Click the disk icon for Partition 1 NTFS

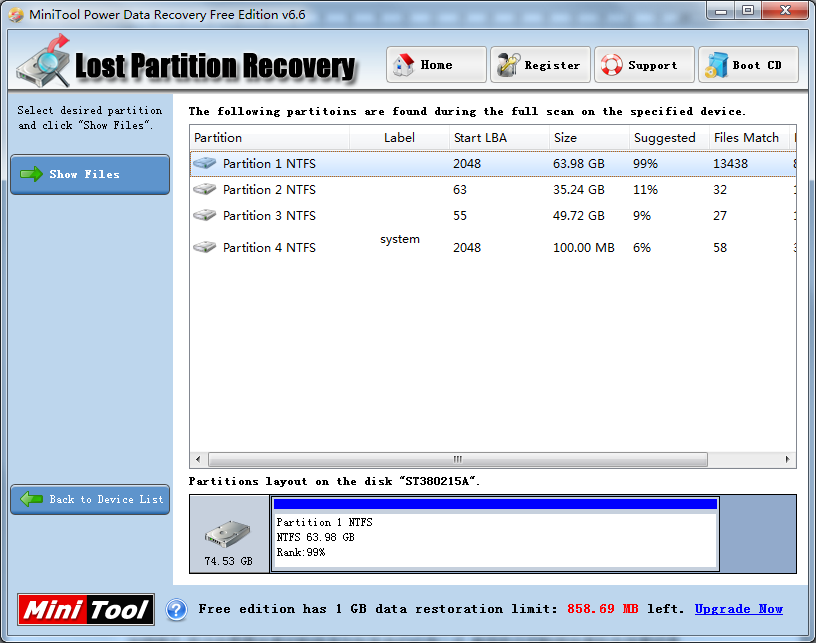point(205,163)
